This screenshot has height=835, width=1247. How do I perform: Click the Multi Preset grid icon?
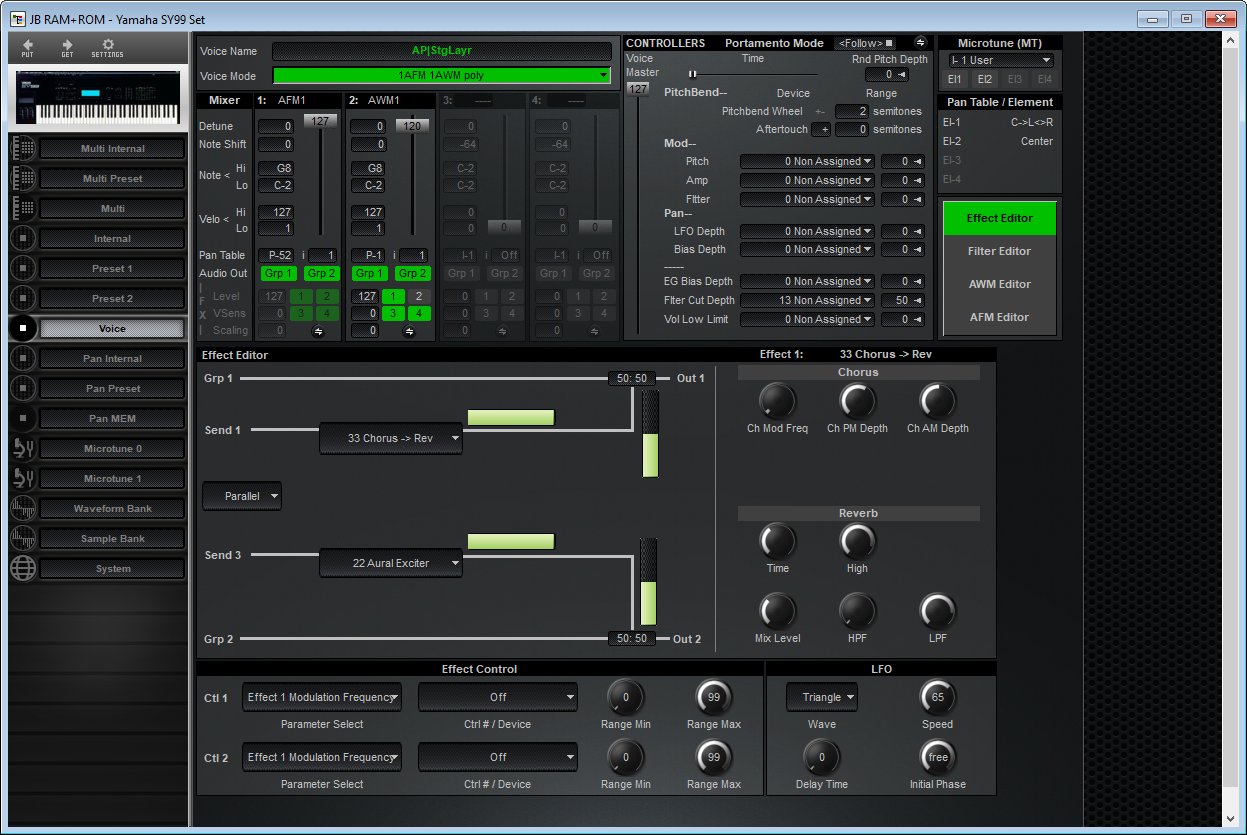22,179
